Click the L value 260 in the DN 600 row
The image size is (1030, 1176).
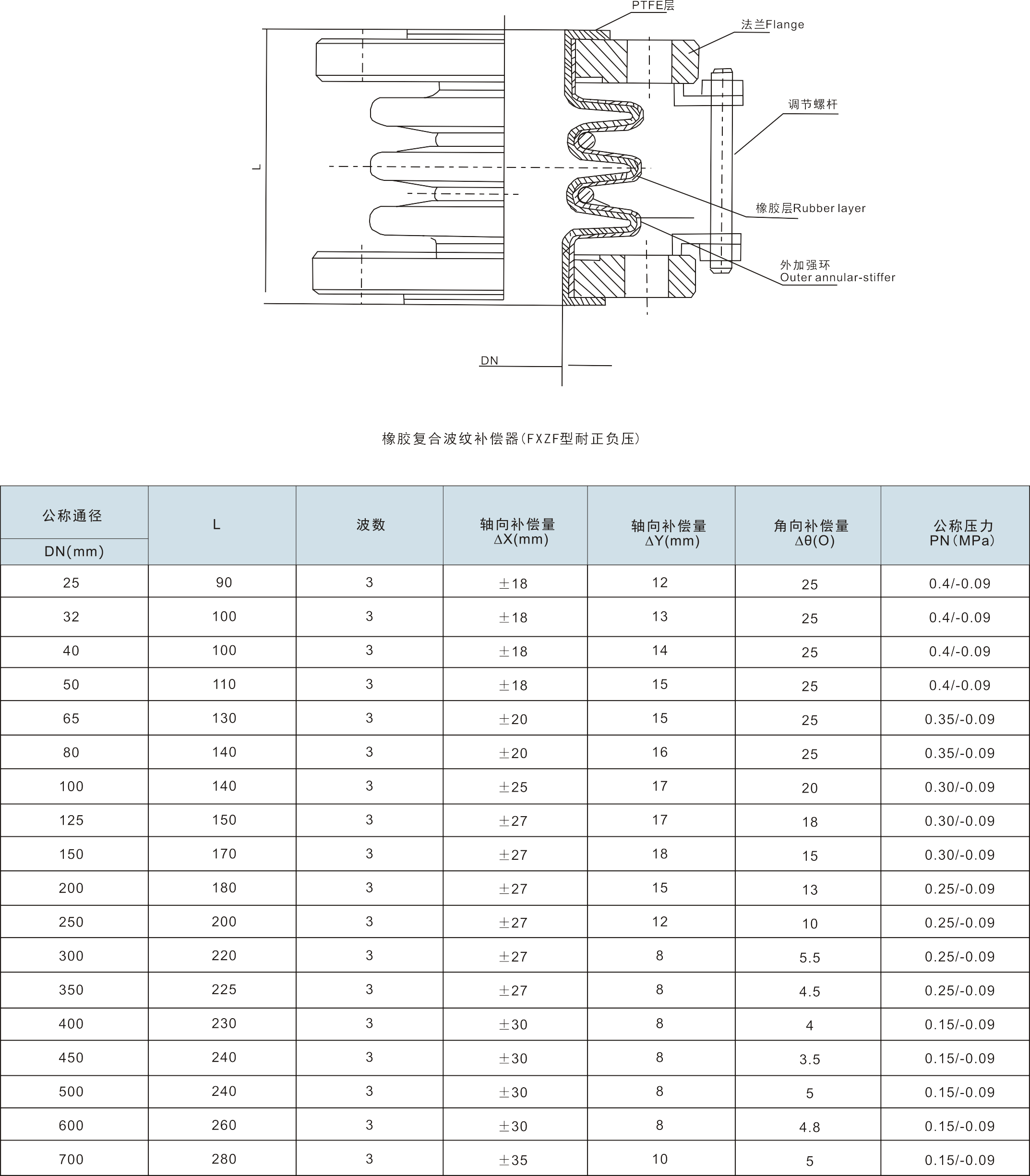point(224,1125)
